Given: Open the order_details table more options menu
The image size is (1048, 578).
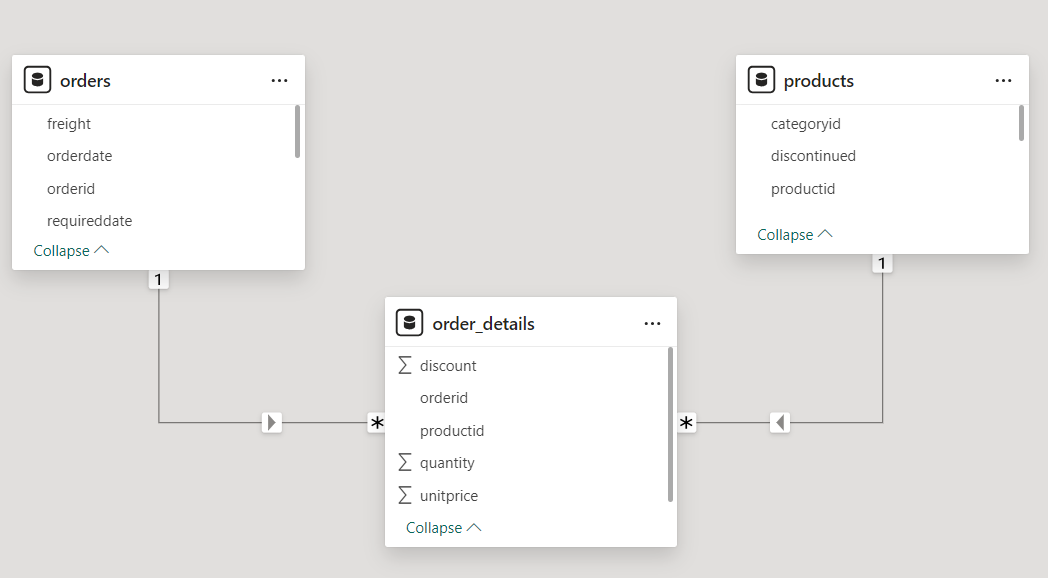Looking at the screenshot, I should click(x=652, y=324).
